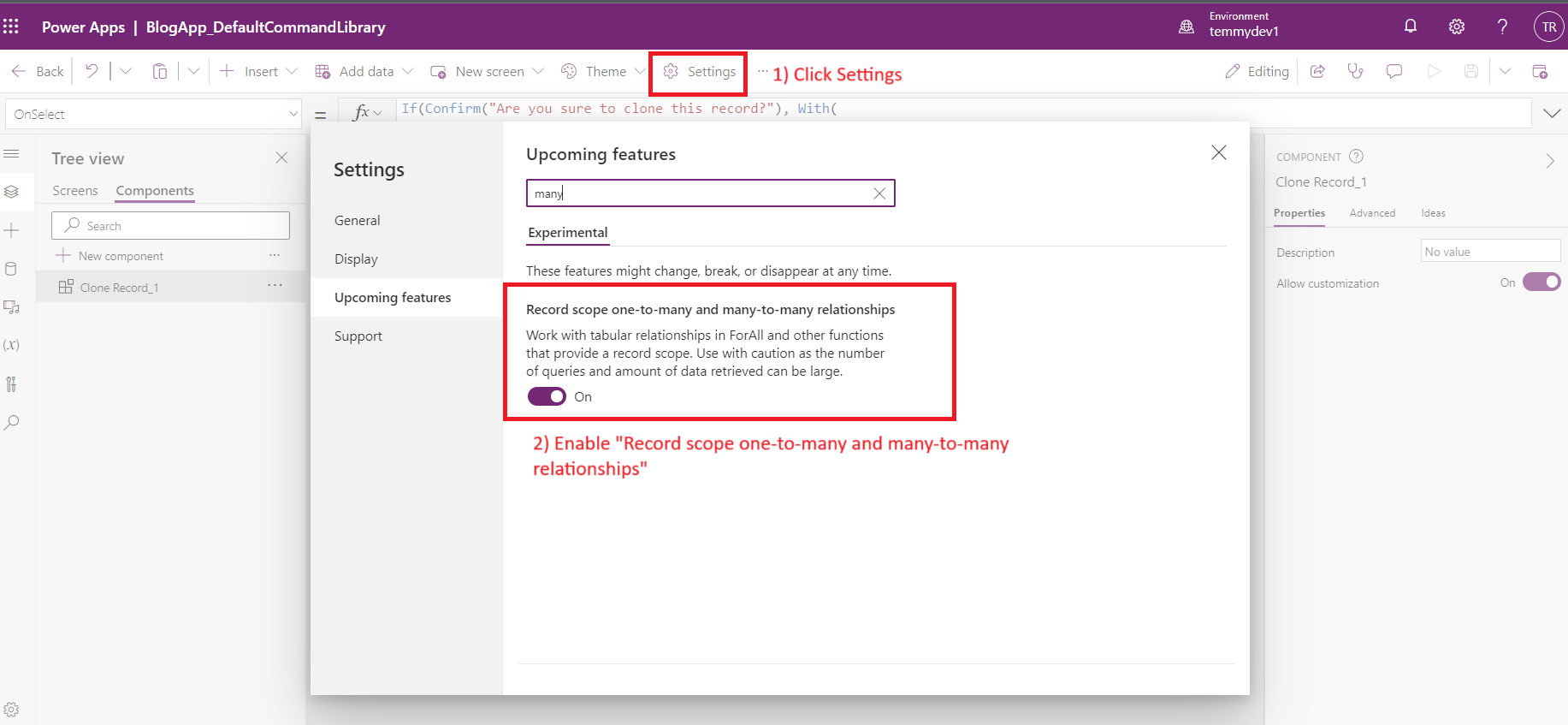Open the Advanced tools icon in left rail
Screen dimensions: 1568x725
pos(11,383)
